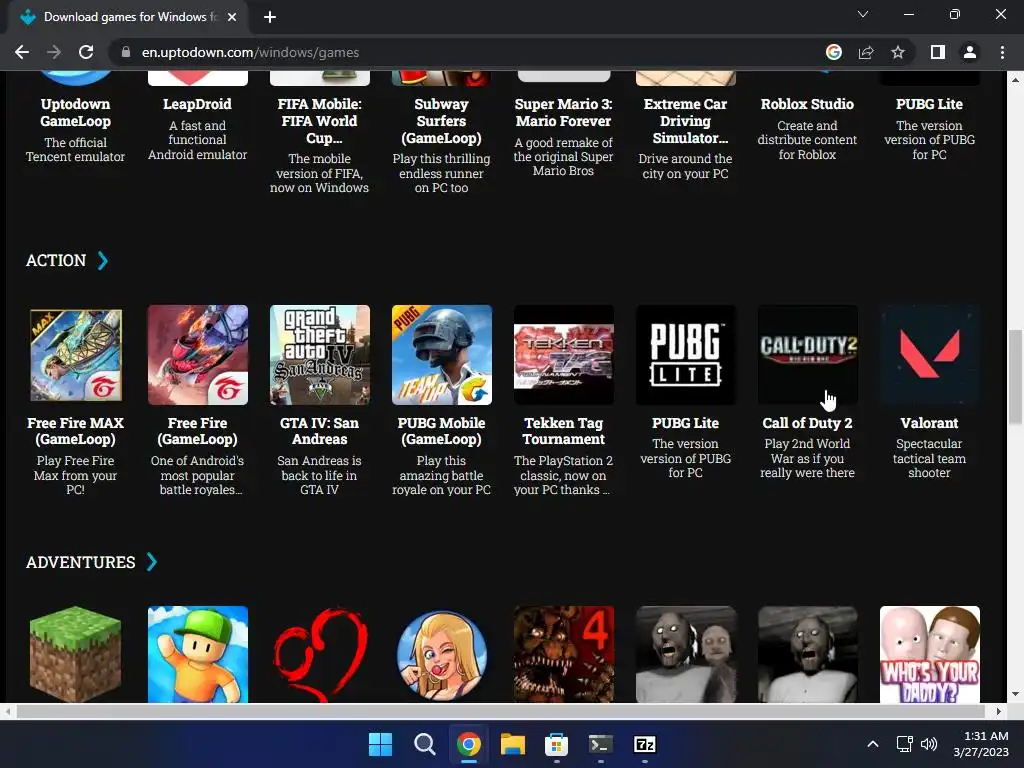Screen dimensions: 1024x768
Task: Click "Spectacular tactical team shooter" description
Action: (x=929, y=458)
